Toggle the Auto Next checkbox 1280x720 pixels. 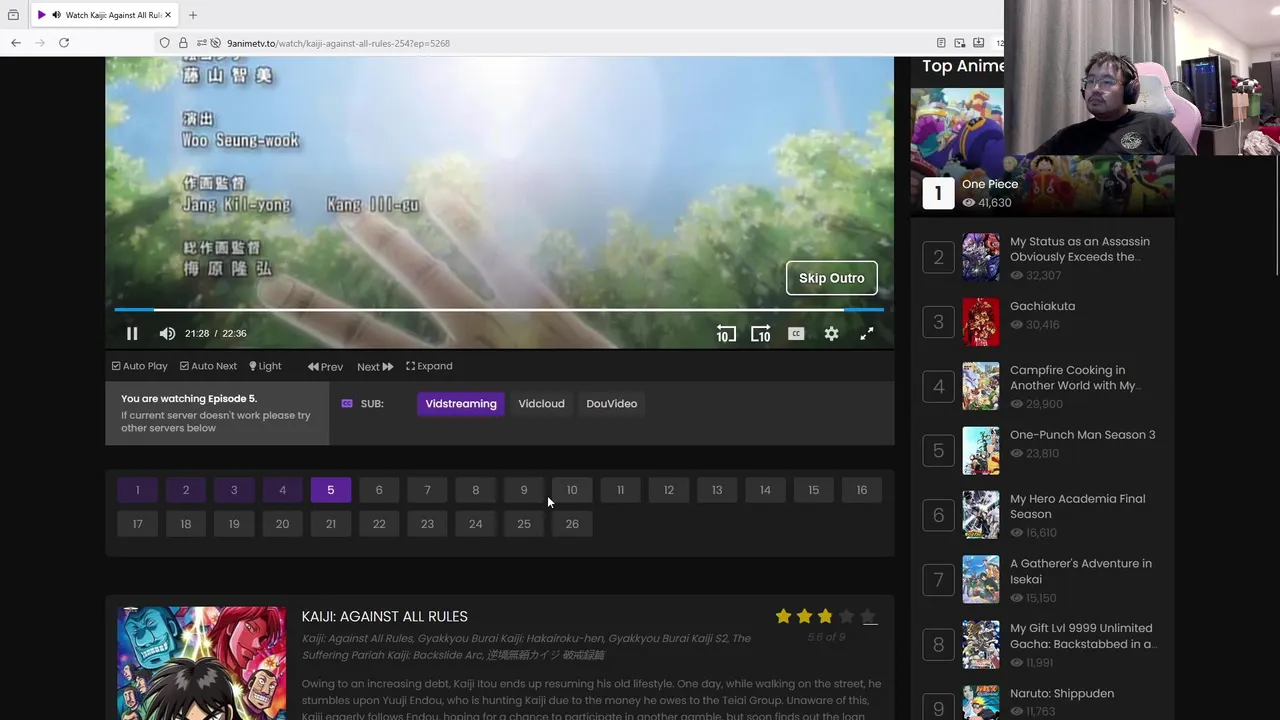[208, 366]
